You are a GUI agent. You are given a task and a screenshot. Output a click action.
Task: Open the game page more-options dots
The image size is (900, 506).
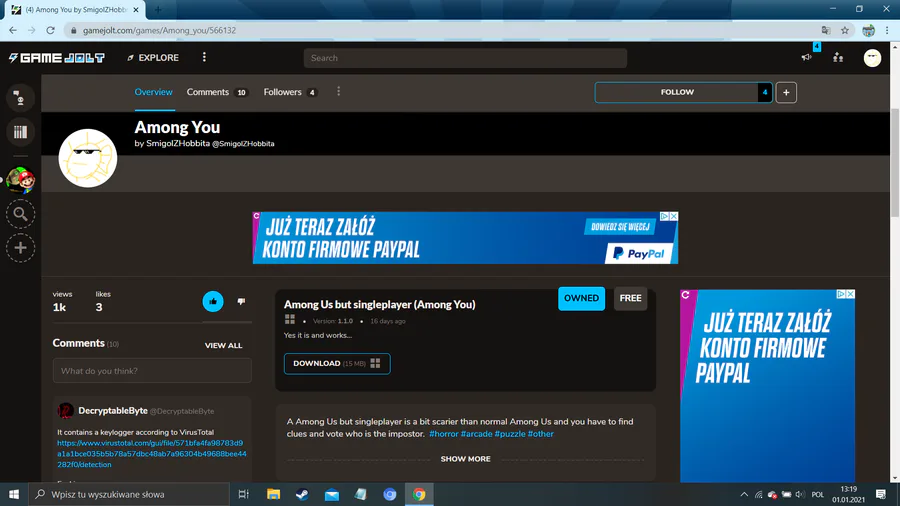(x=338, y=92)
